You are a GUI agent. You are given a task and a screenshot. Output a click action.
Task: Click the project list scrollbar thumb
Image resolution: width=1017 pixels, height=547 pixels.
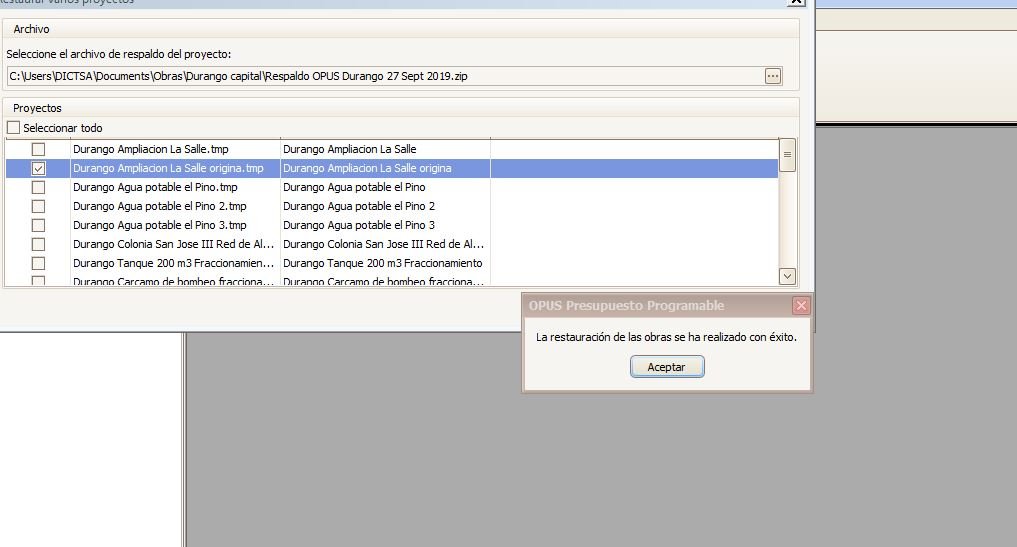787,156
